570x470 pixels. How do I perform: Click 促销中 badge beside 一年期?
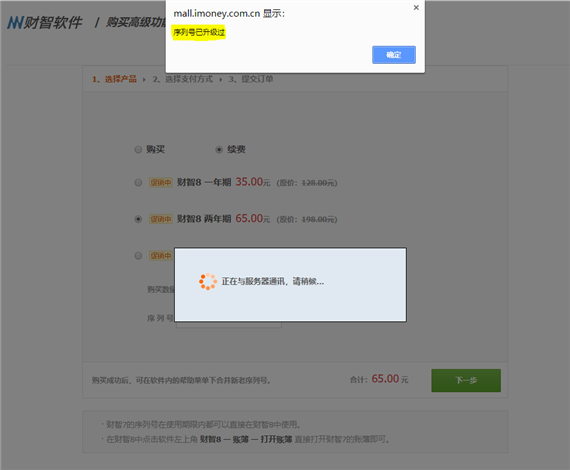(x=161, y=182)
